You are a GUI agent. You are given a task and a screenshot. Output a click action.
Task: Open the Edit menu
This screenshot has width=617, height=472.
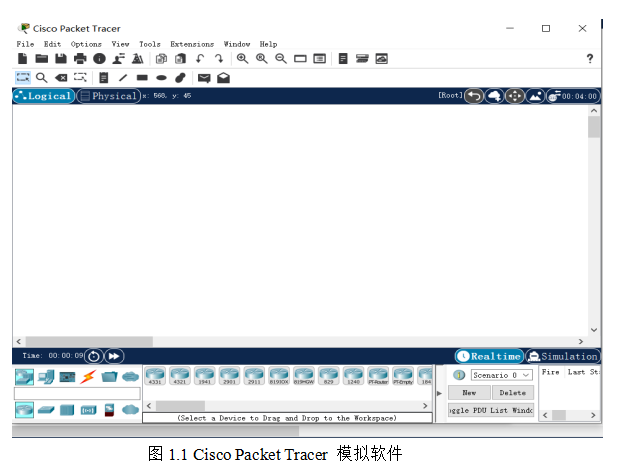[52, 44]
